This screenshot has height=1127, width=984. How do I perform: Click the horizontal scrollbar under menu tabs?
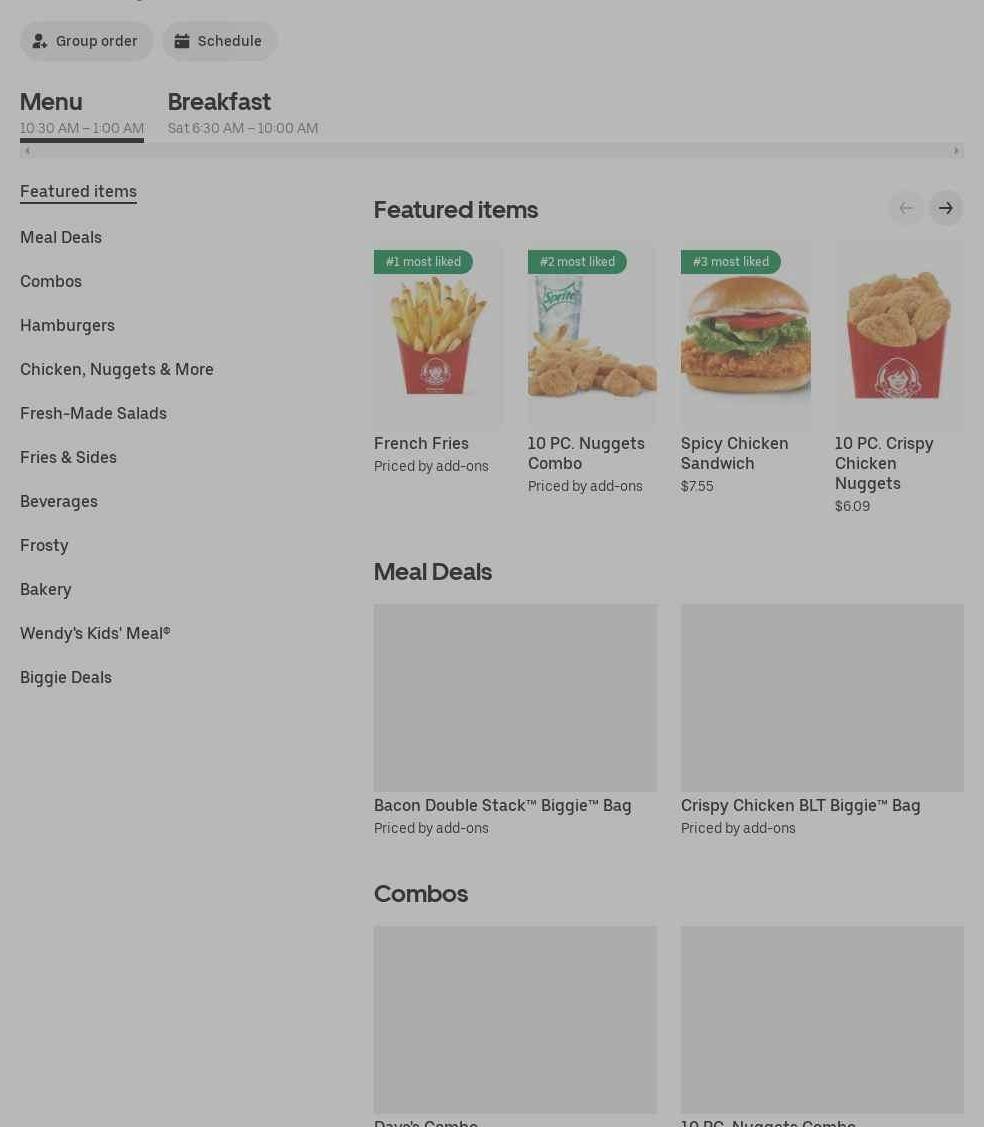coord(492,151)
